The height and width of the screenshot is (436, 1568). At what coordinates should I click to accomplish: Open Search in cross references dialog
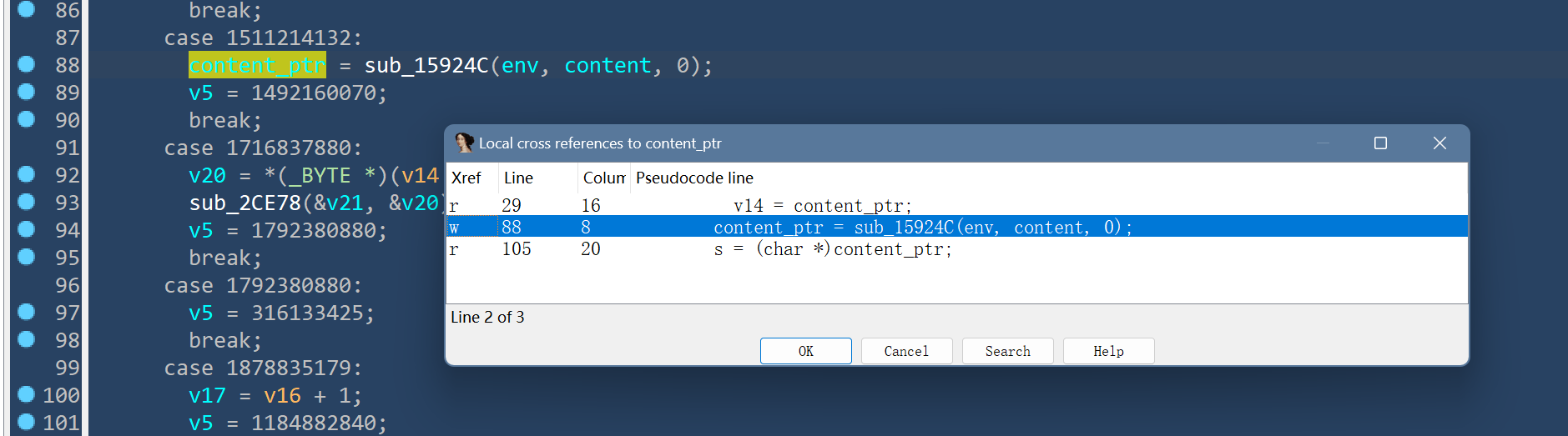point(1007,351)
